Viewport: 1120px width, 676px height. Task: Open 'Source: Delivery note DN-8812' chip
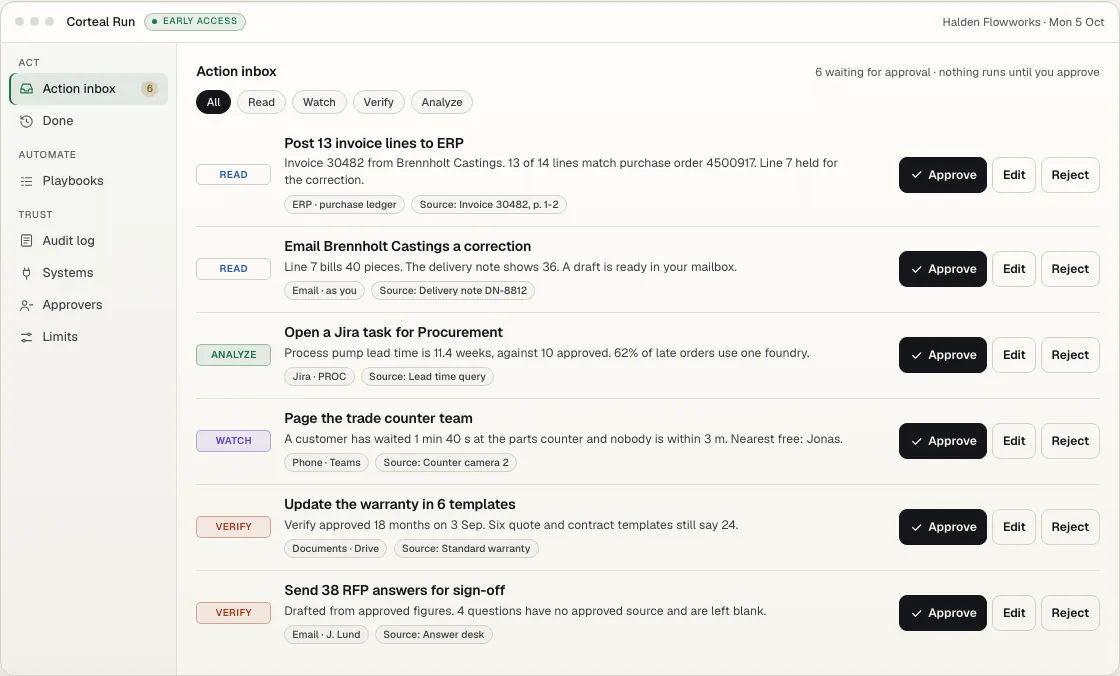(453, 291)
